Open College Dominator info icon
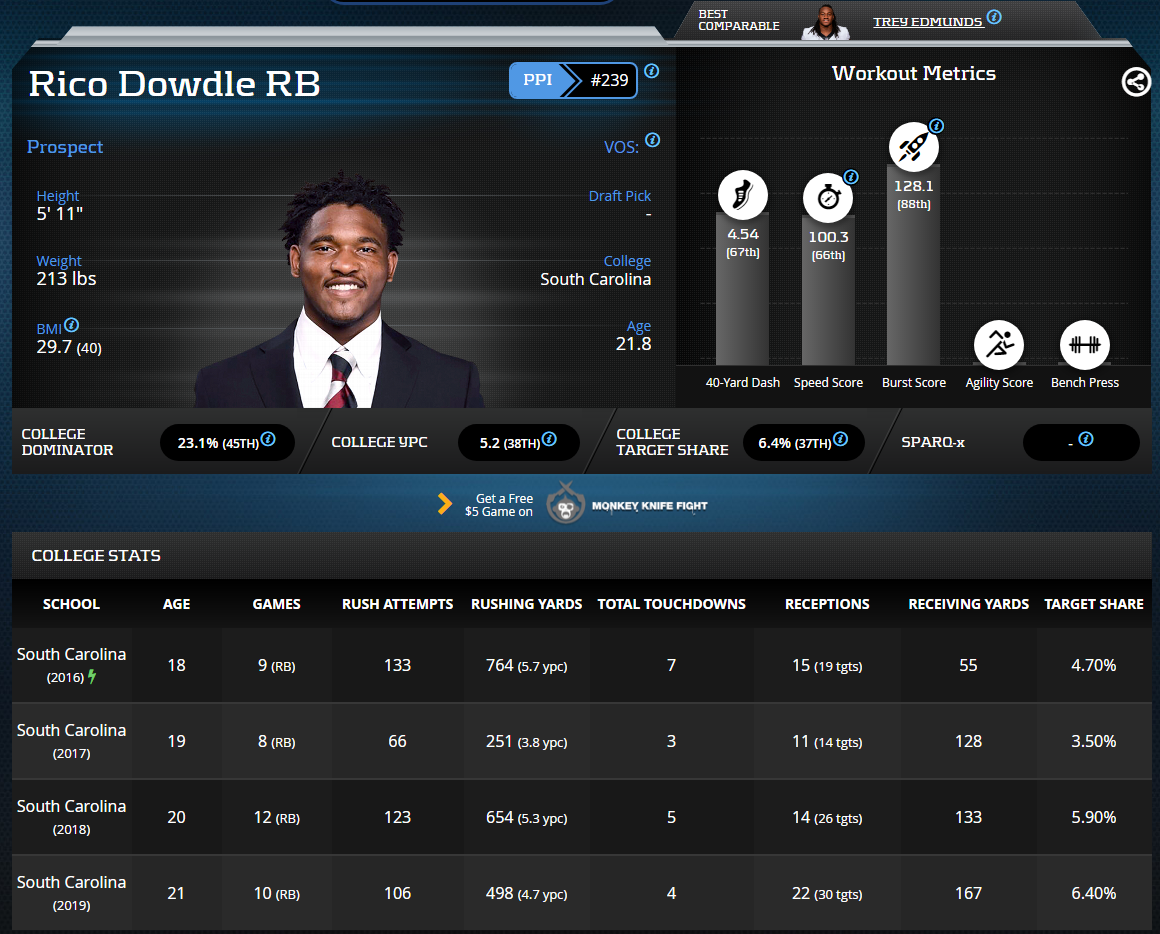 click(268, 439)
